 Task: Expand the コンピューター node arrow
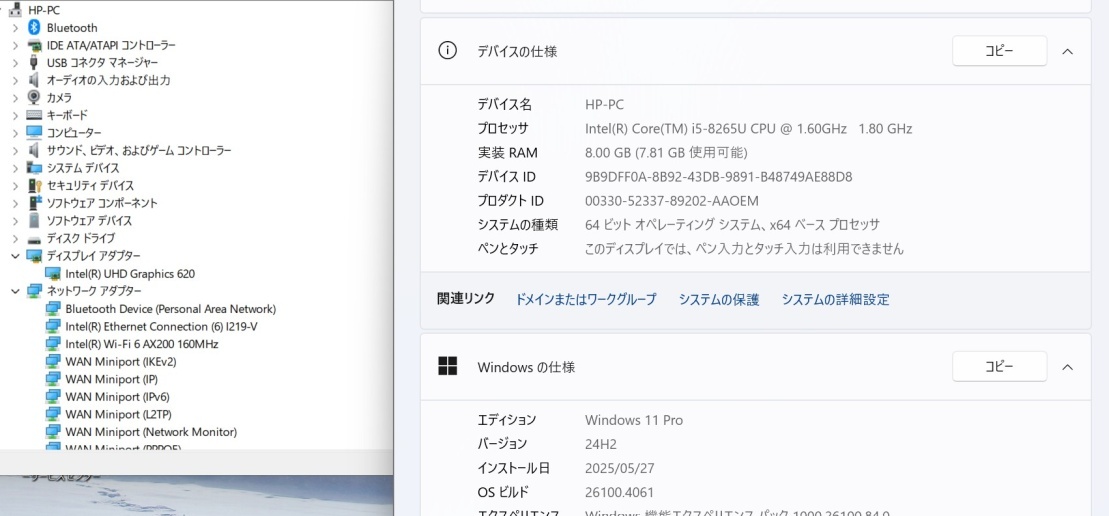click(15, 133)
